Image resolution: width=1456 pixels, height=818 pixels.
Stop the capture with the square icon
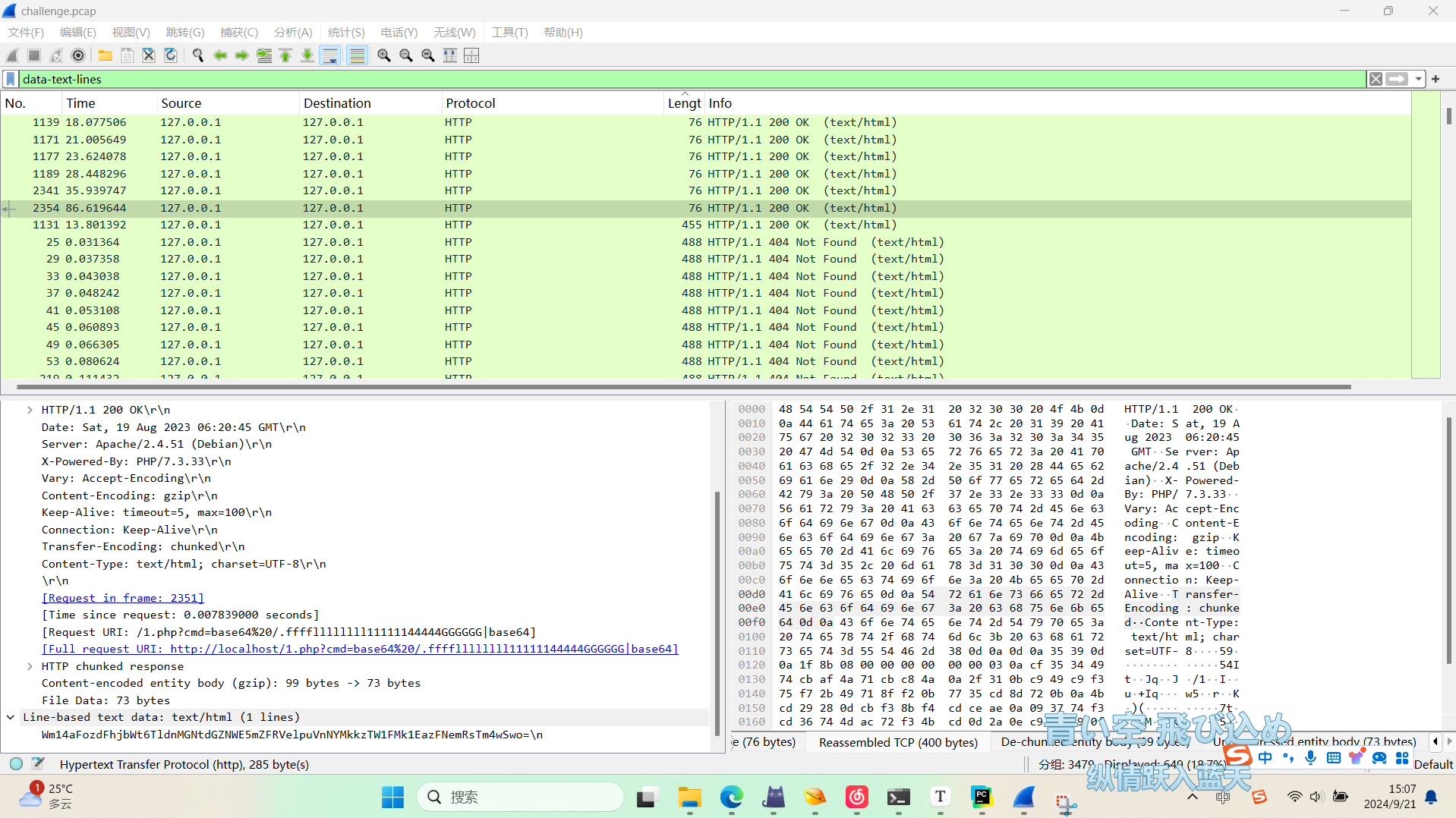tap(34, 55)
